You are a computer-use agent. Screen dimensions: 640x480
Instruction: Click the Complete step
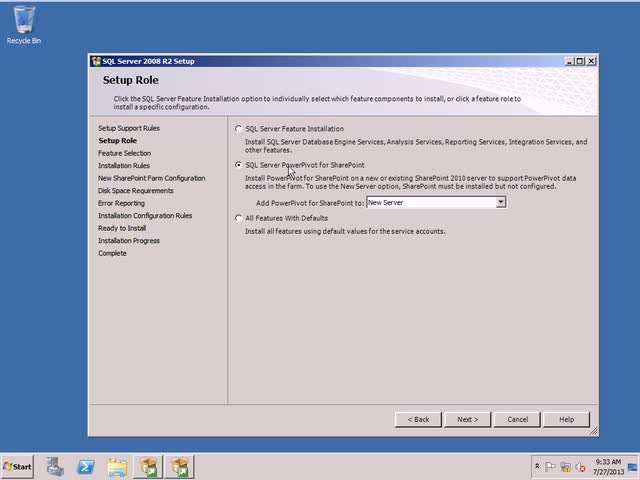pyautogui.click(x=112, y=253)
